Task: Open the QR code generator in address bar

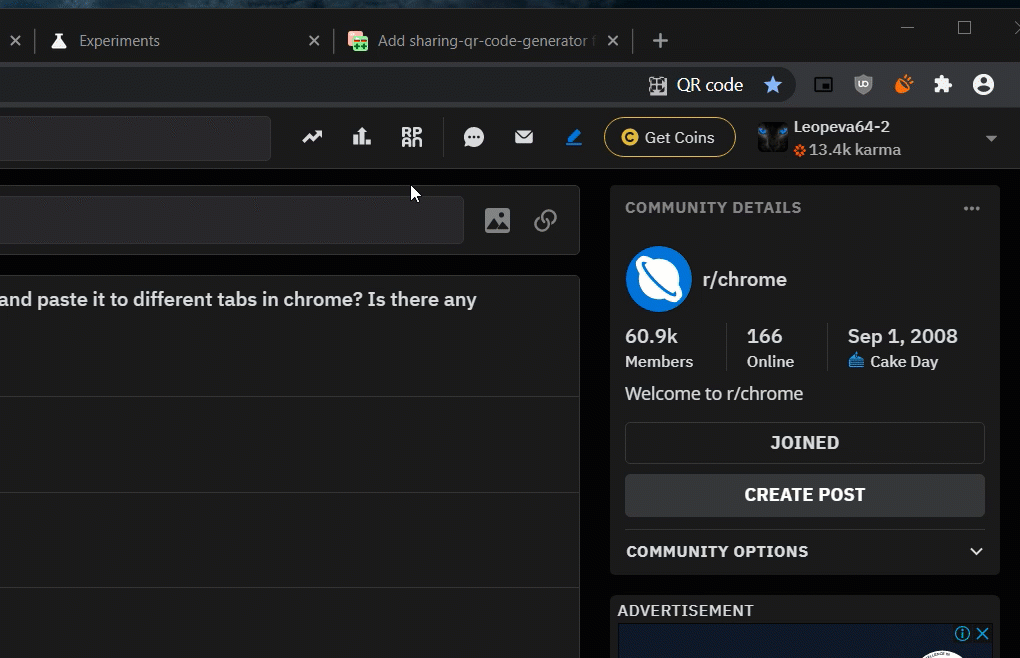Action: click(695, 85)
